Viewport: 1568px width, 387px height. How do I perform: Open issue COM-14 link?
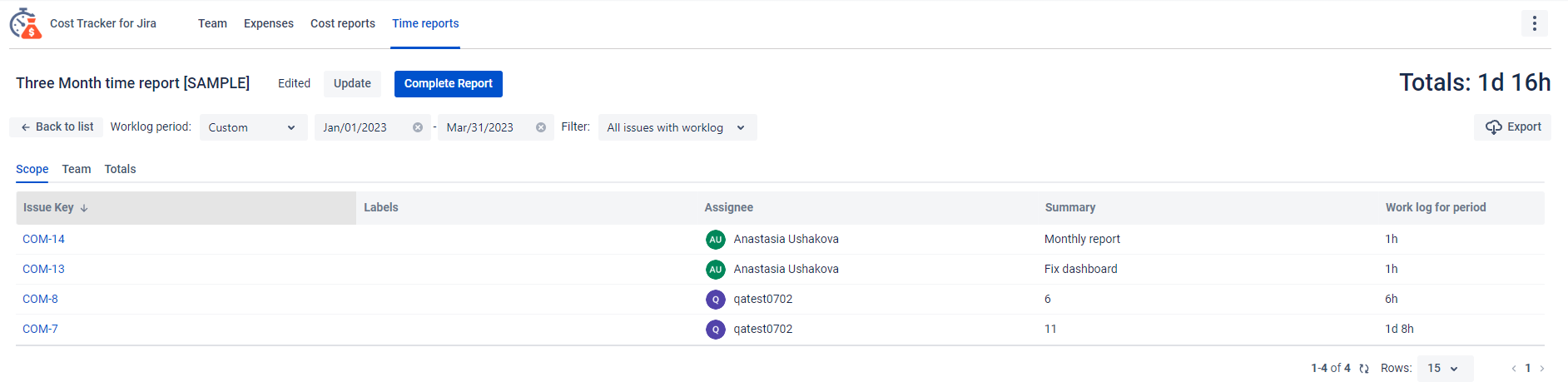(x=43, y=239)
